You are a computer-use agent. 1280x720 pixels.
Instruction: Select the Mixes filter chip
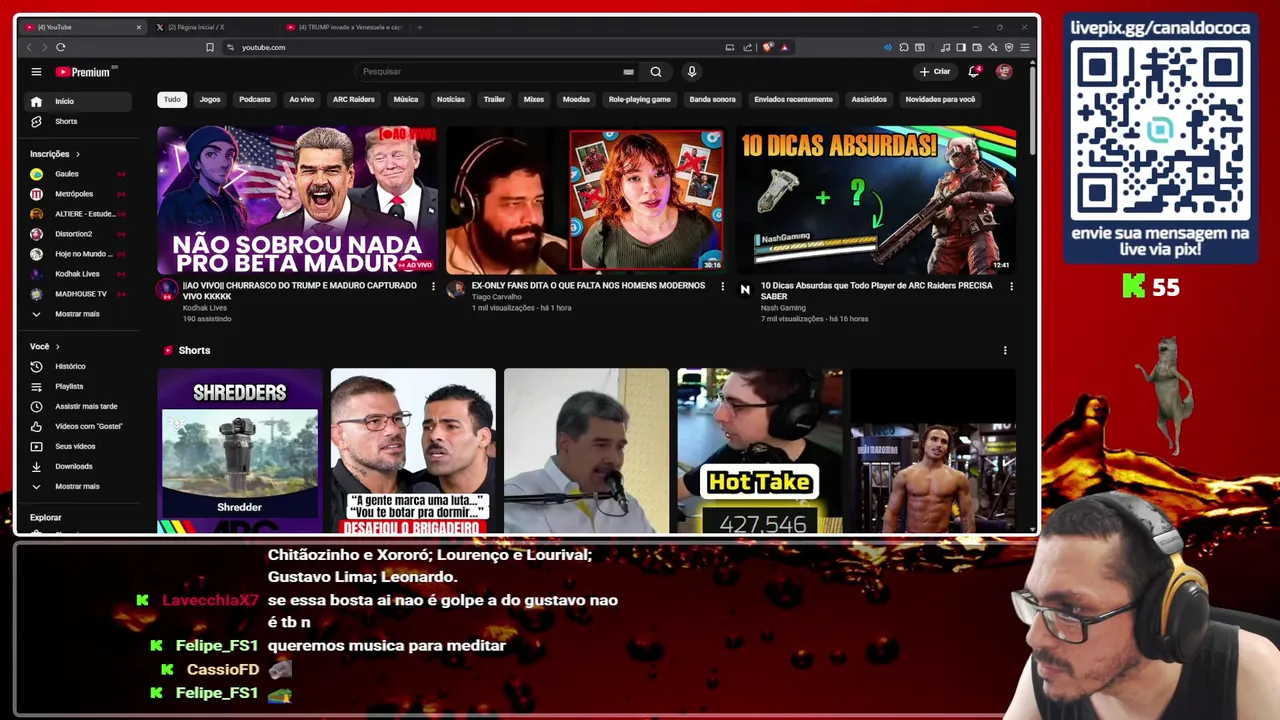tap(534, 99)
